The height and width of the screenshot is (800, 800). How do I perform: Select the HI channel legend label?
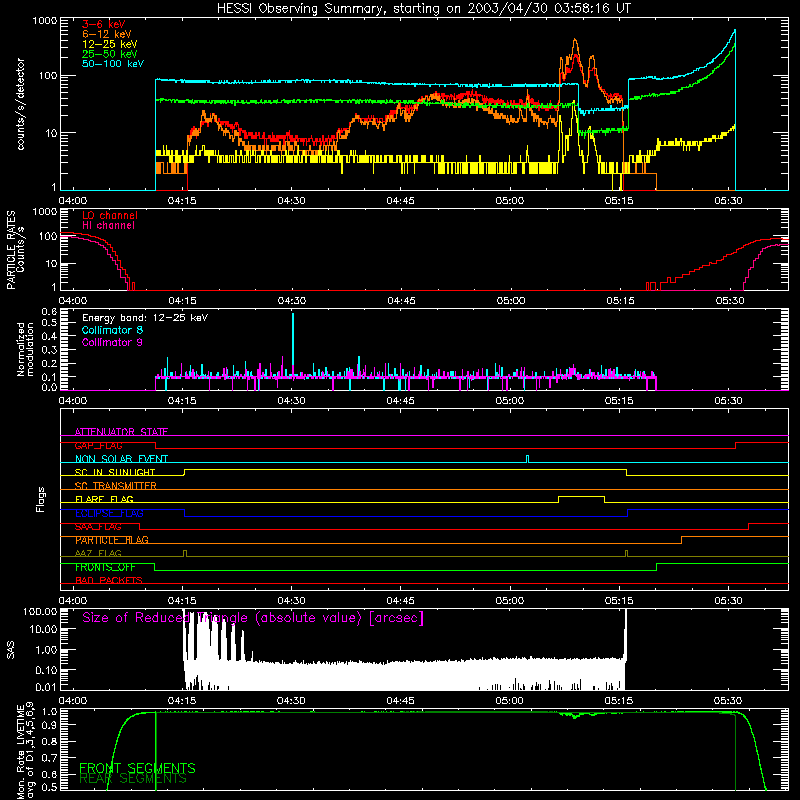point(108,226)
